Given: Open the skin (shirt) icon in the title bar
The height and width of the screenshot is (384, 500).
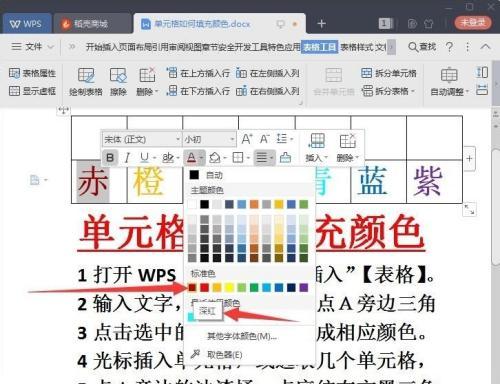Looking at the screenshot, I should (x=429, y=24).
